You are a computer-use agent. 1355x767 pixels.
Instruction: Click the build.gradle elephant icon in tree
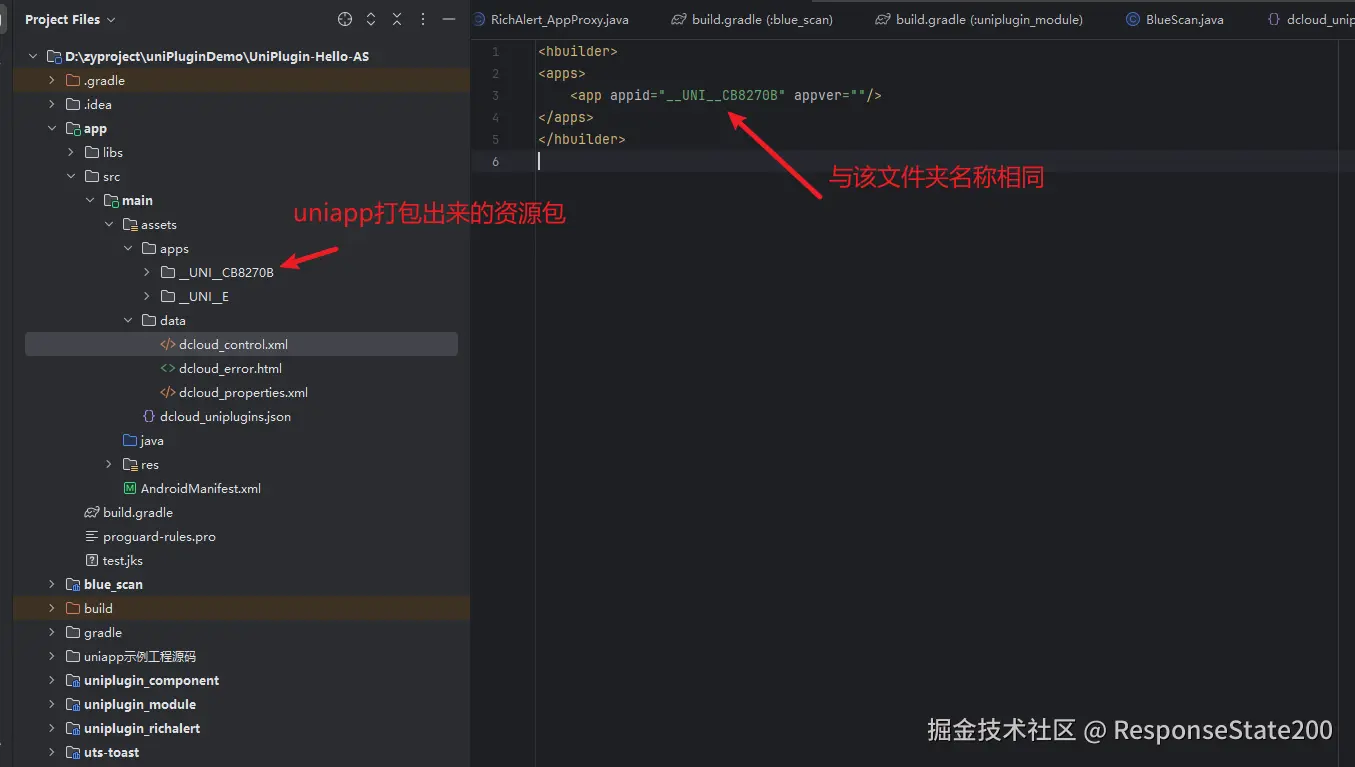pyautogui.click(x=92, y=512)
